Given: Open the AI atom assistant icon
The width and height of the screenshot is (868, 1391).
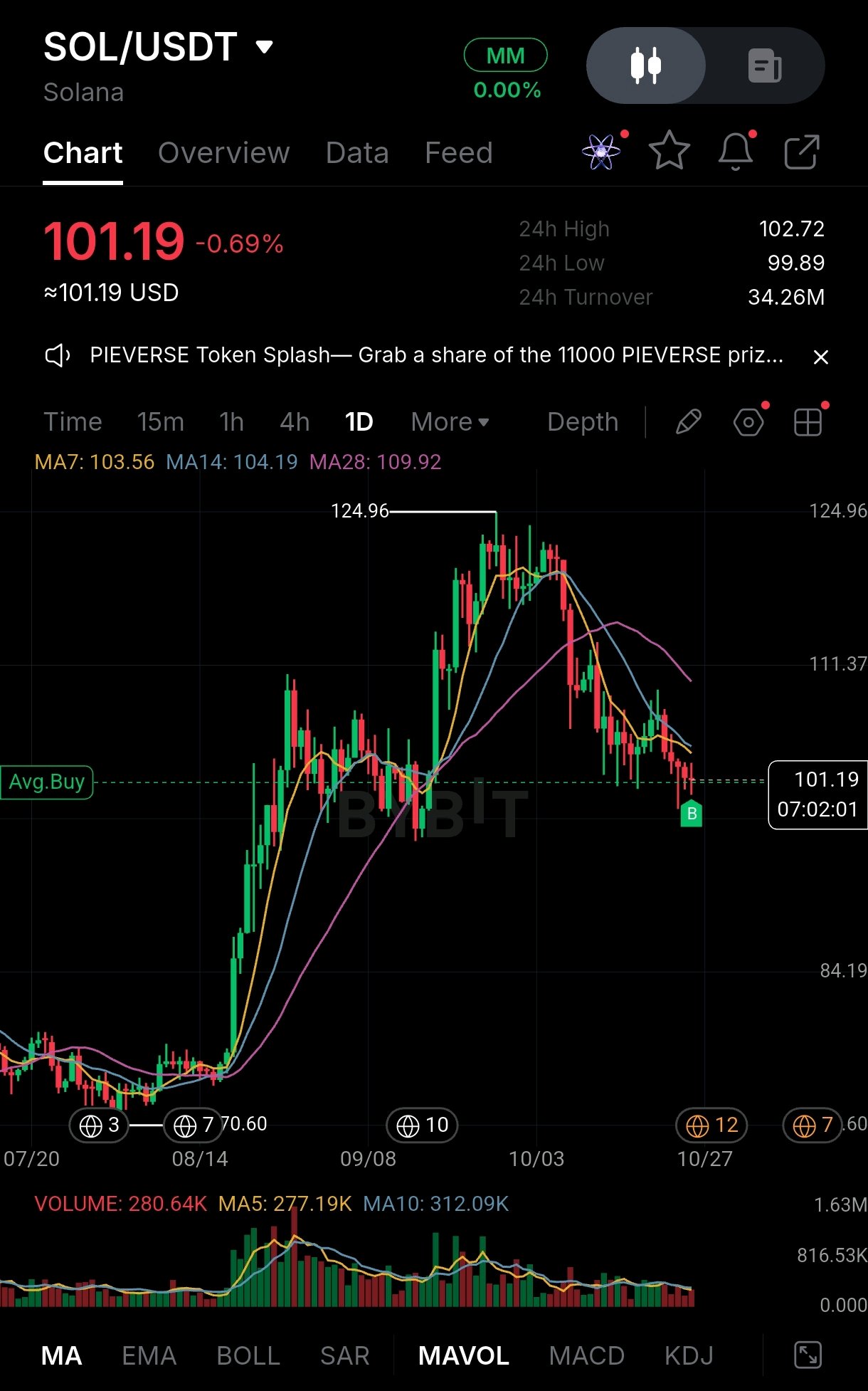Looking at the screenshot, I should 601,151.
